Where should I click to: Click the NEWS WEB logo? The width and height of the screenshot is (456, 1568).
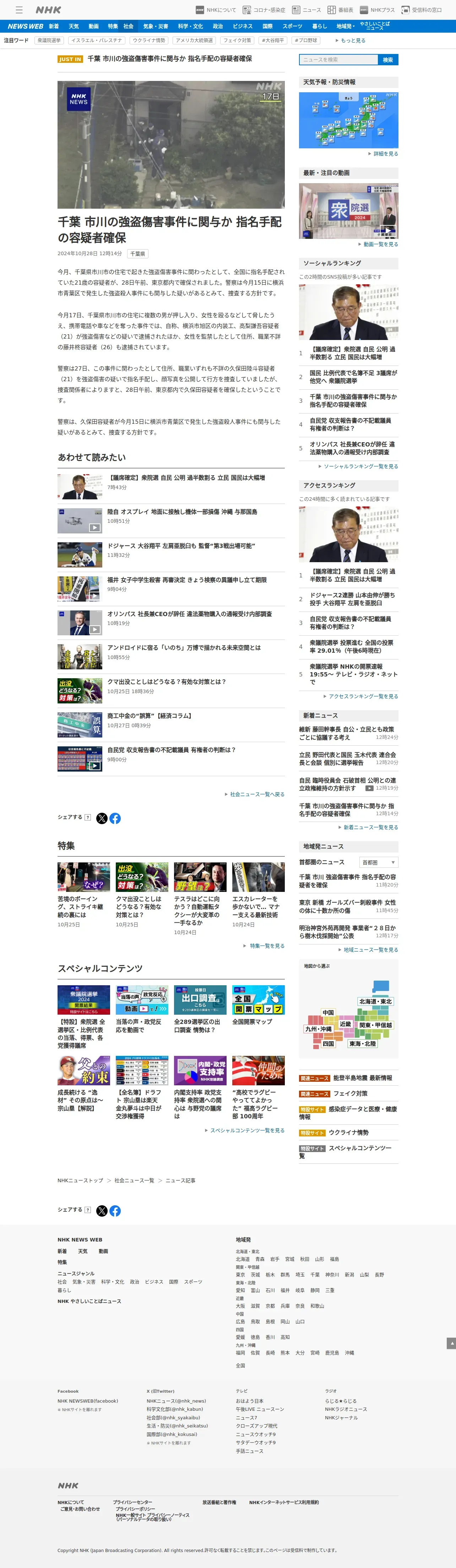(25, 26)
